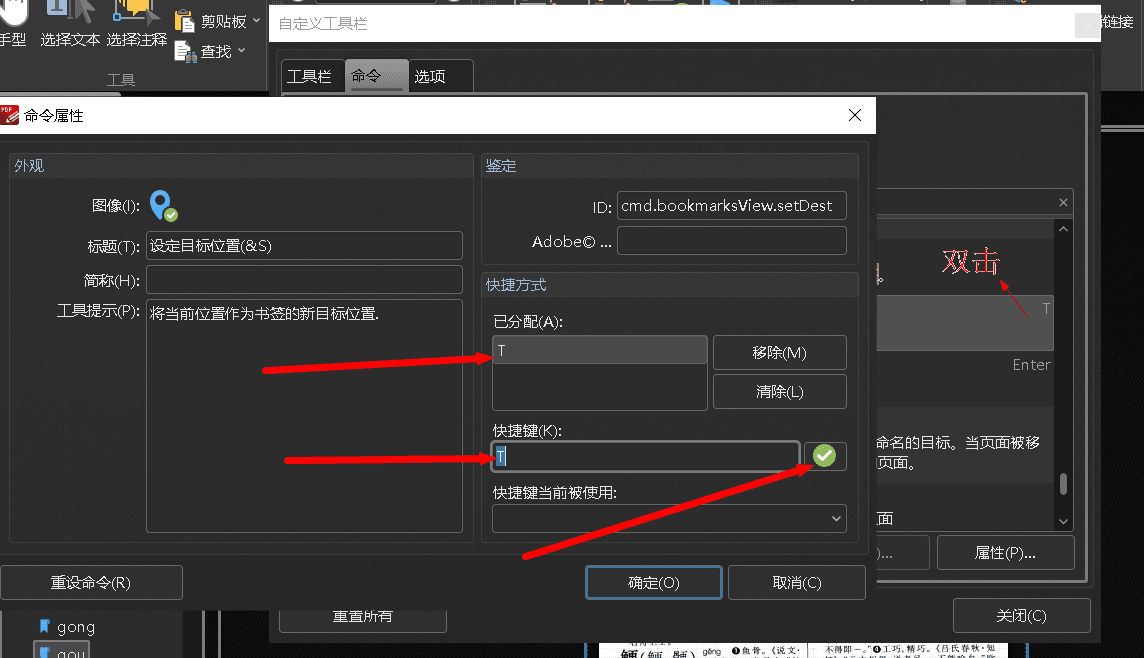Open the 查找 dropdown arrow
Viewport: 1144px width, 658px height.
click(x=242, y=51)
